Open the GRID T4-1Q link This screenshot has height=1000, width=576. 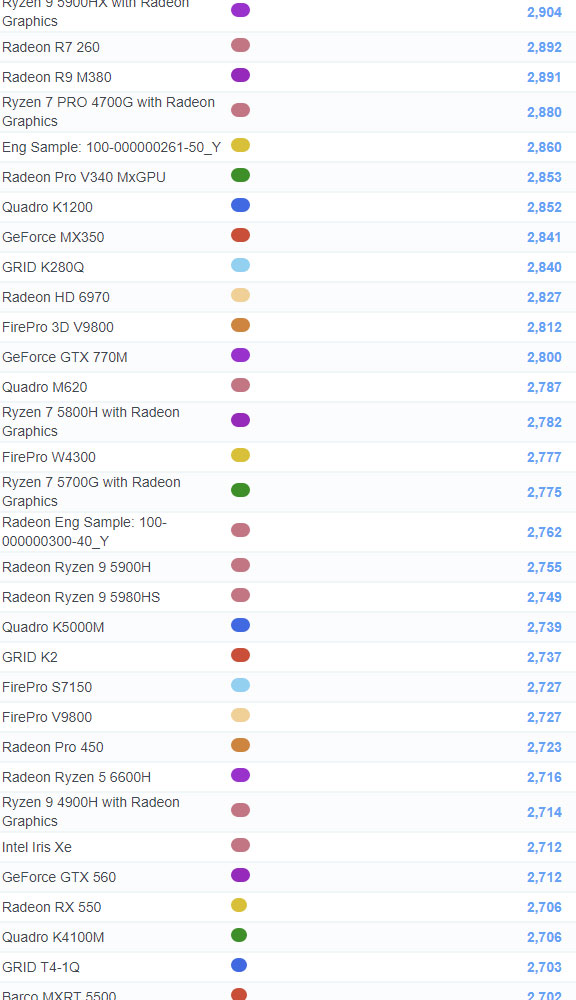click(x=41, y=967)
